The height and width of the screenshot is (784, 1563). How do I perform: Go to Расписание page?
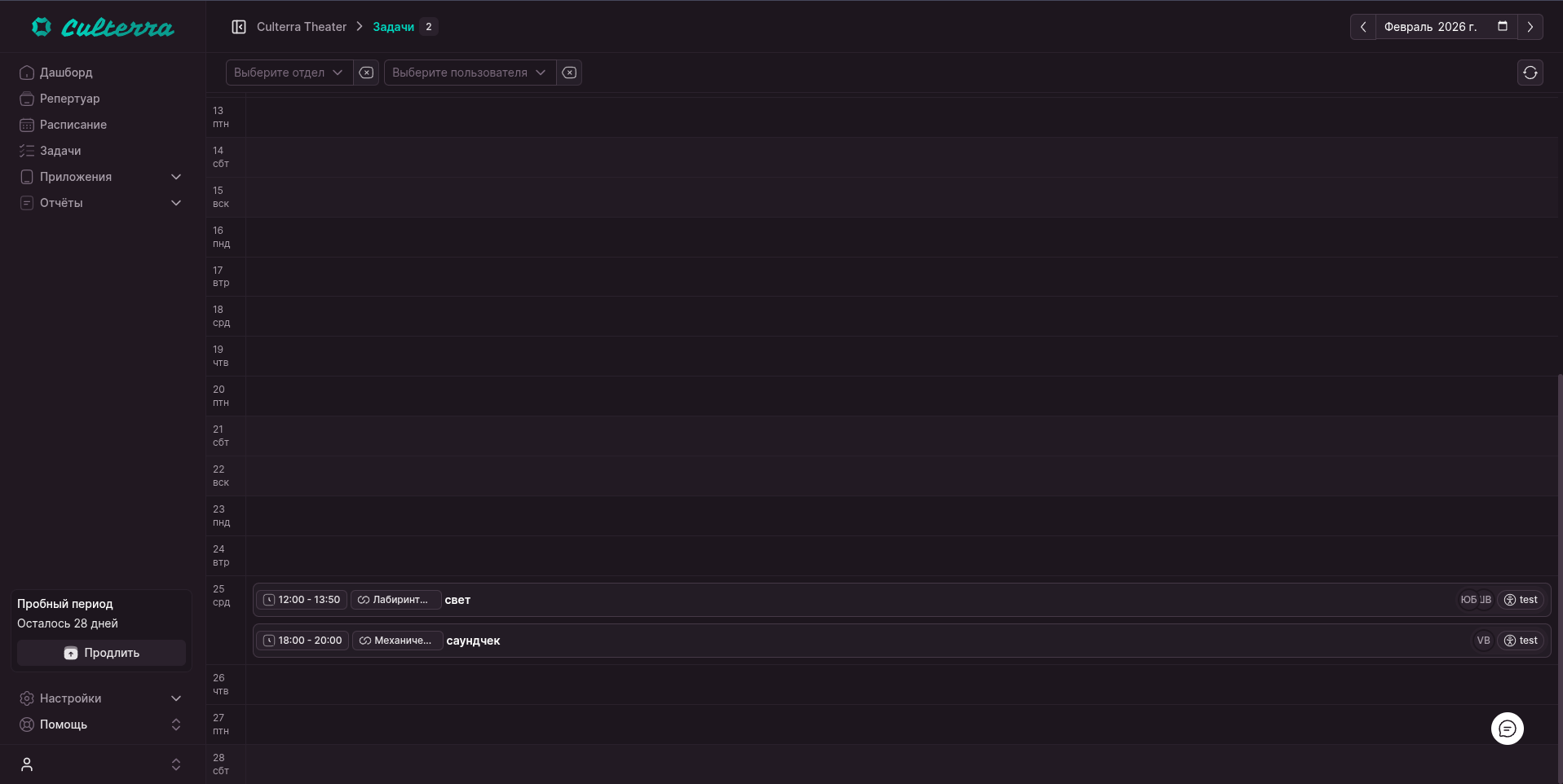coord(73,125)
